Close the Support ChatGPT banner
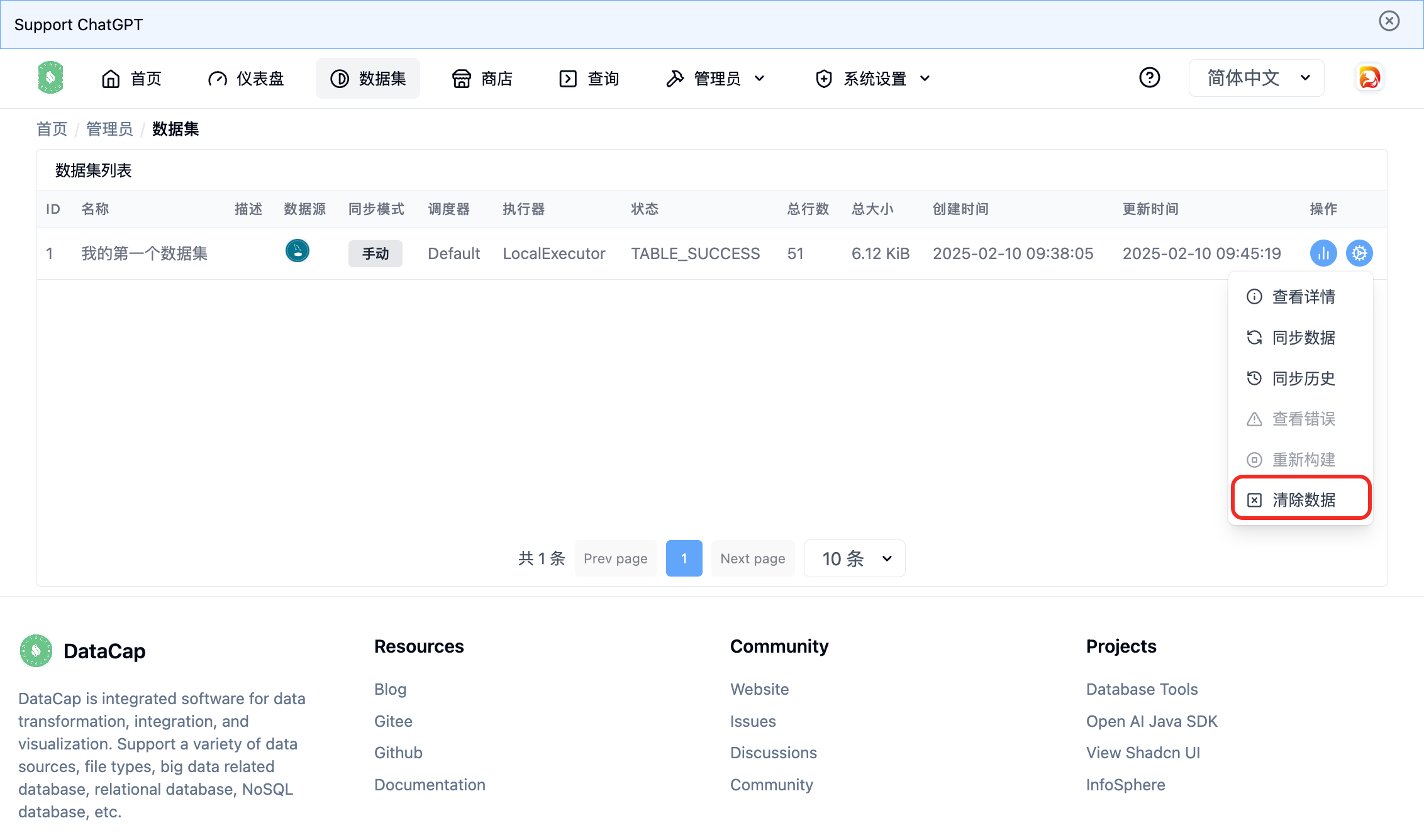The height and width of the screenshot is (840, 1424). (1389, 21)
